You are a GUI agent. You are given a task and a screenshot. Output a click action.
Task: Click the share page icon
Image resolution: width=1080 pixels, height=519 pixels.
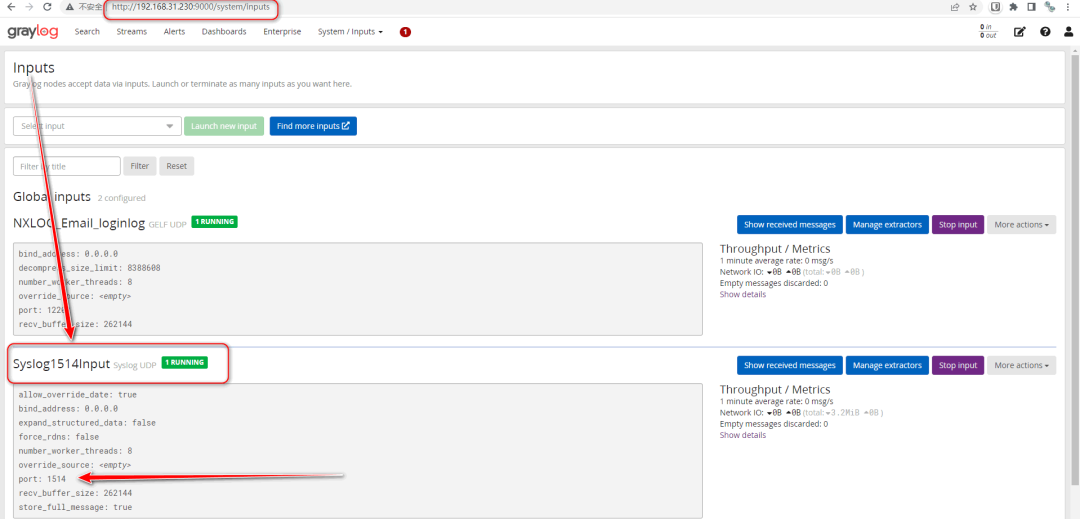pyautogui.click(x=955, y=7)
